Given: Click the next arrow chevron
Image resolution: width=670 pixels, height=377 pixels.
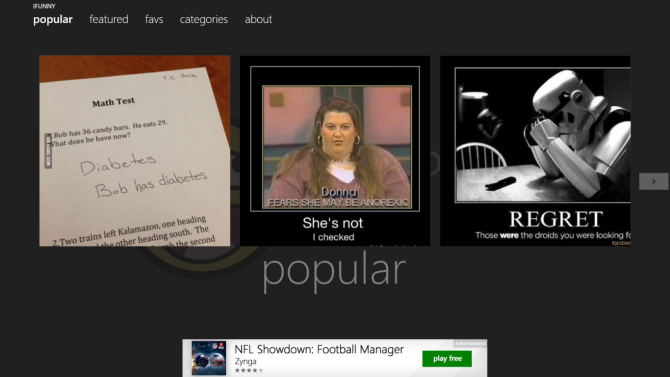Looking at the screenshot, I should pyautogui.click(x=653, y=181).
